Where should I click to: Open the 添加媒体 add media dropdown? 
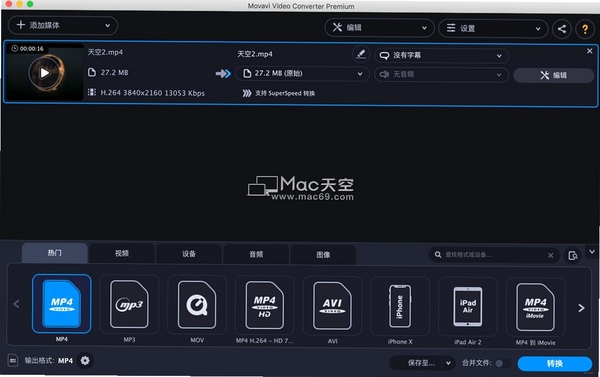[63, 26]
